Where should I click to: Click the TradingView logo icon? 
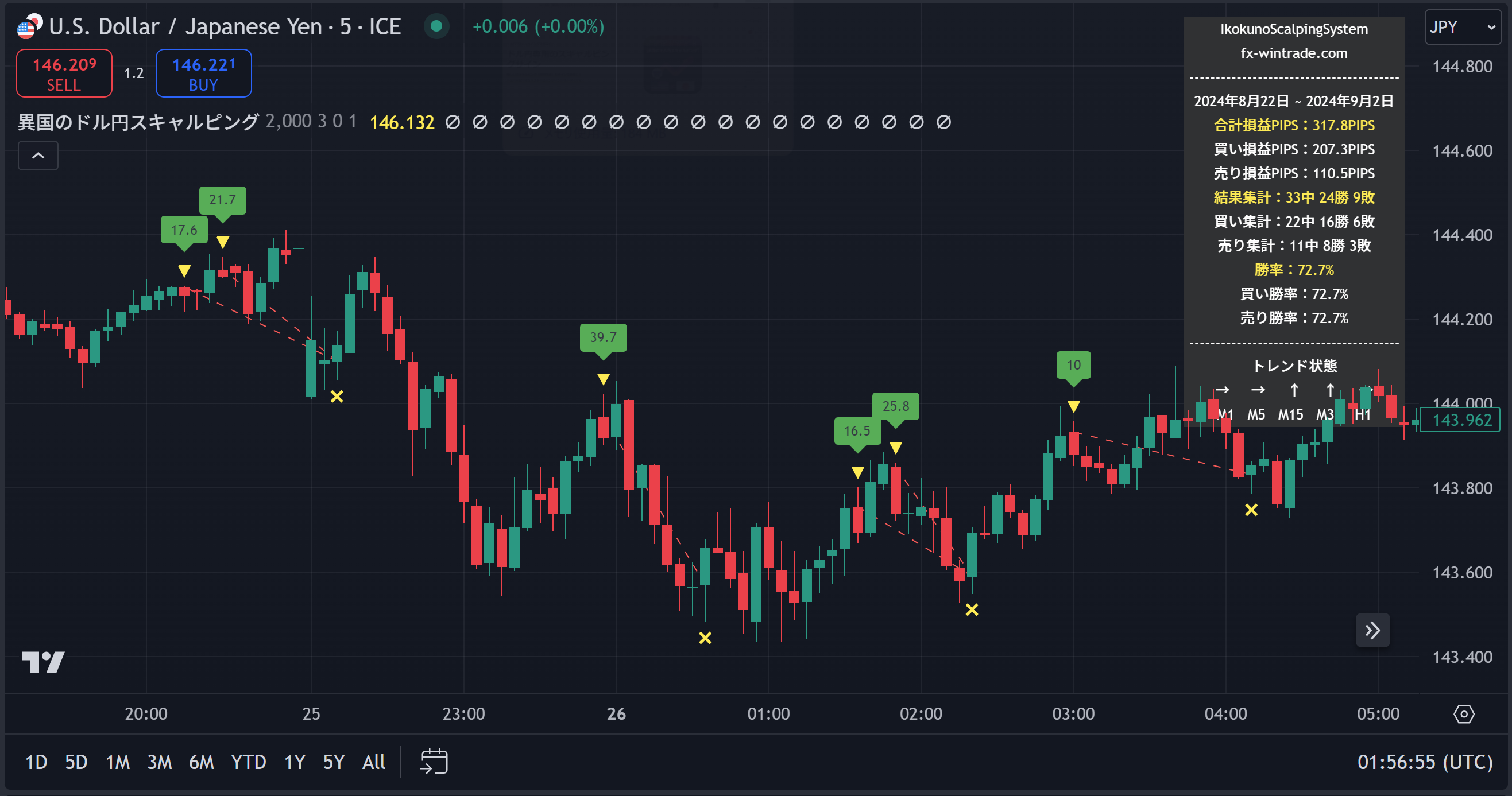tap(43, 662)
